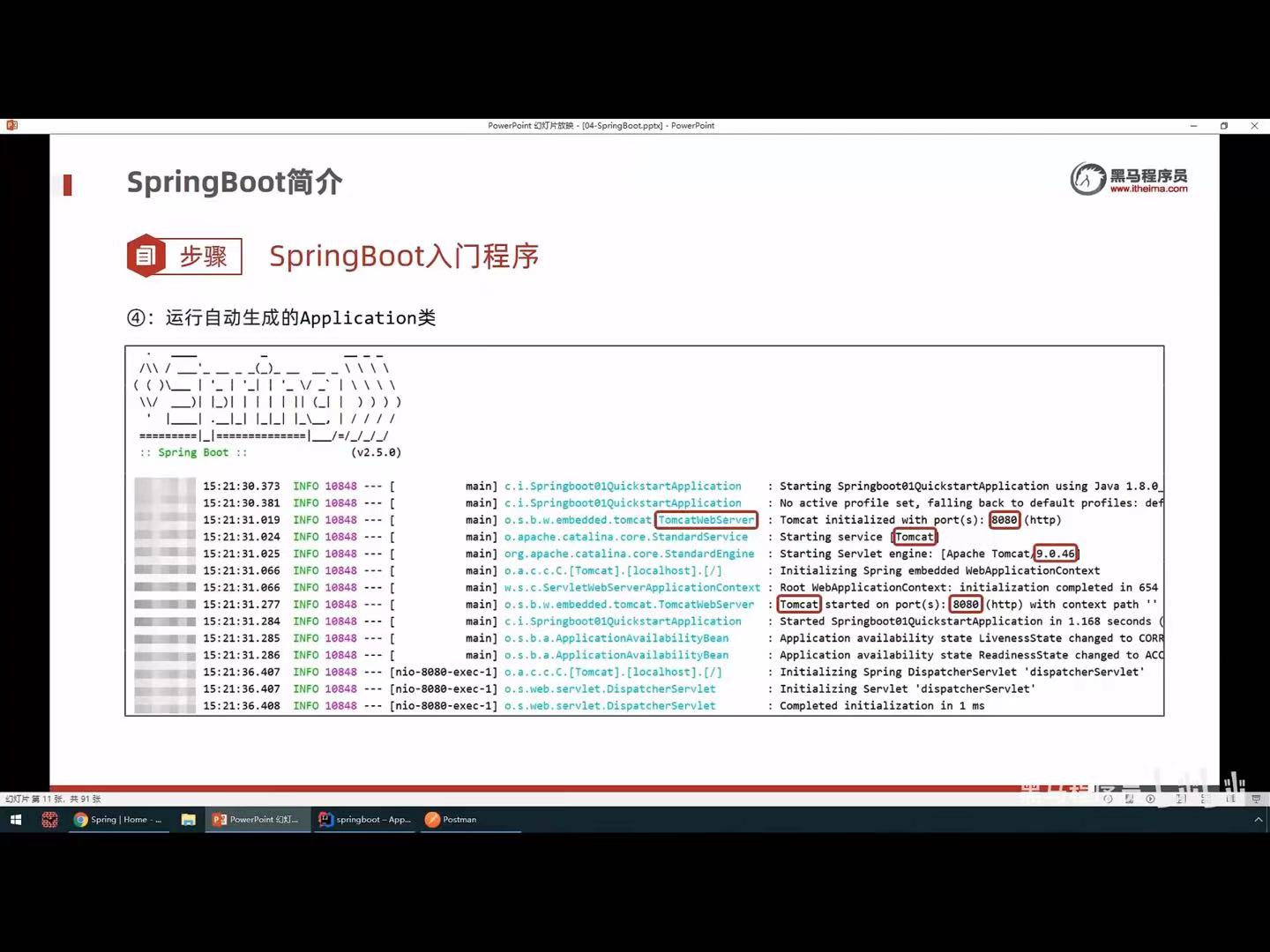This screenshot has width=1270, height=952.
Task: Open the red brain-like app on taskbar
Action: [49, 820]
